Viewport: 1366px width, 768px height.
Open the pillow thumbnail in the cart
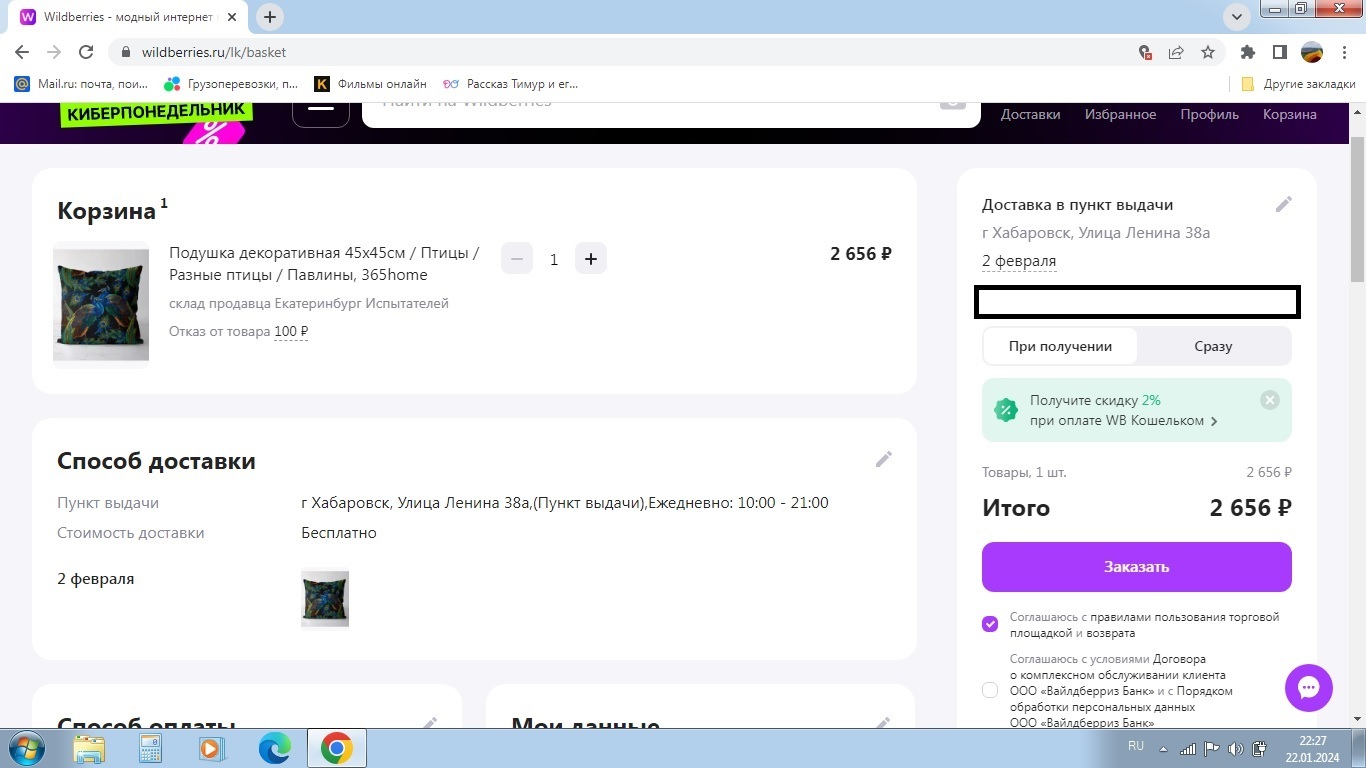[101, 304]
